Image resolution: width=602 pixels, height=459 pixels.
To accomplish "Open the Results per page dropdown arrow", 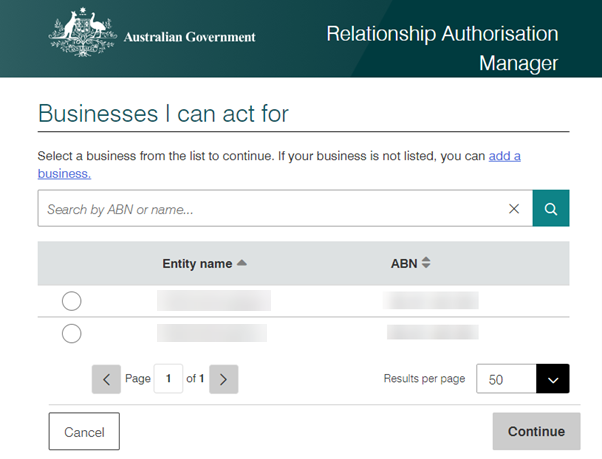I will click(x=552, y=379).
